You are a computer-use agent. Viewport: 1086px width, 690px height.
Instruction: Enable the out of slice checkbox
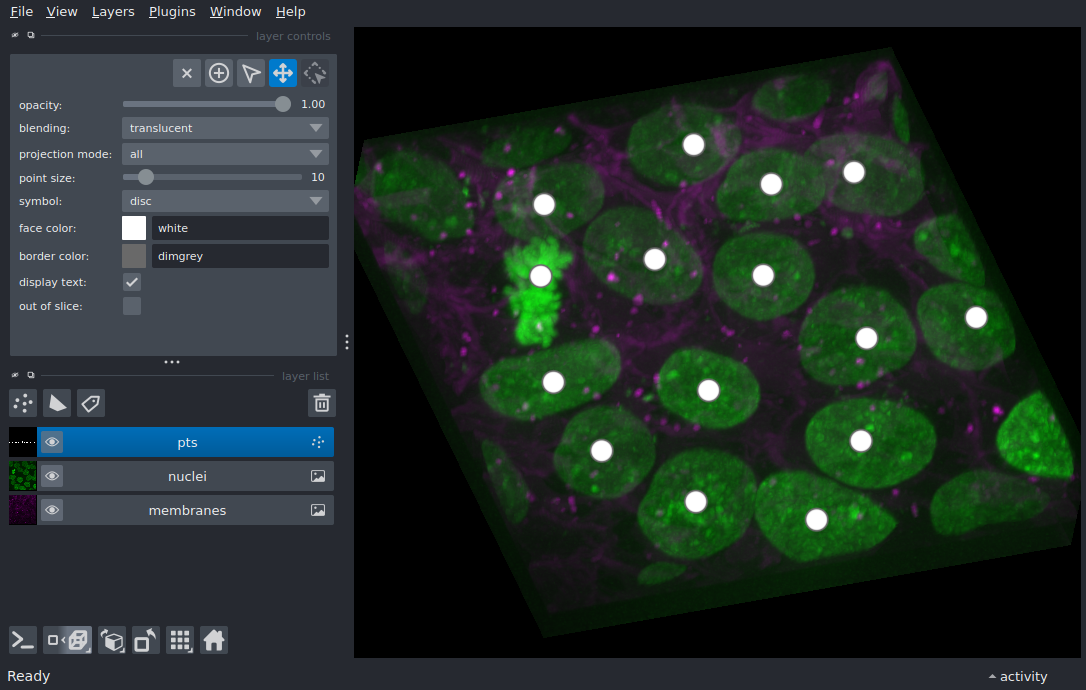132,306
